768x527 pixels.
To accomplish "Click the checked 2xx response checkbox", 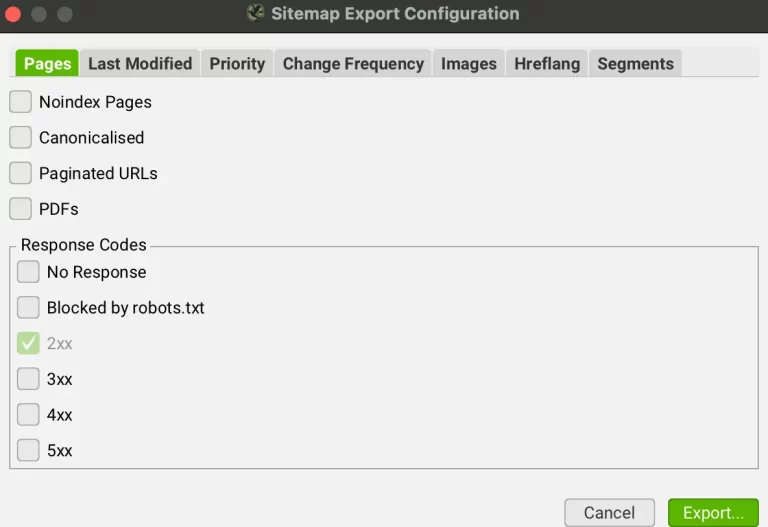I will click(29, 344).
